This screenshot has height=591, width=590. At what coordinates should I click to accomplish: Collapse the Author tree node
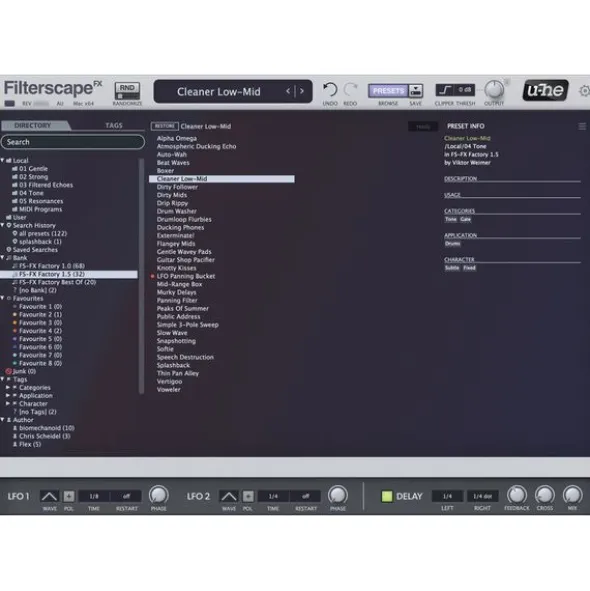[x=3, y=420]
